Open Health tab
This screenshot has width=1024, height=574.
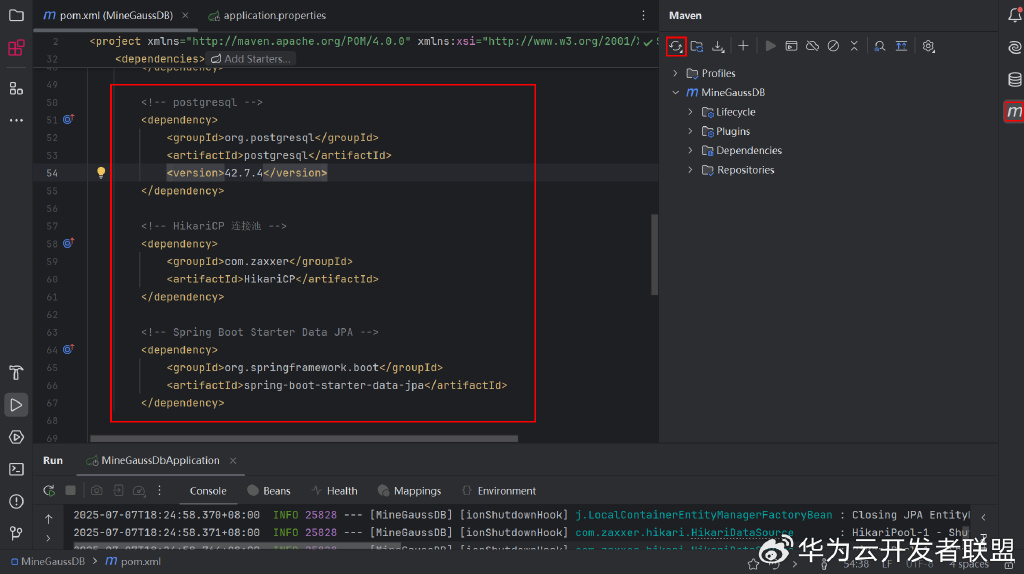(334, 491)
